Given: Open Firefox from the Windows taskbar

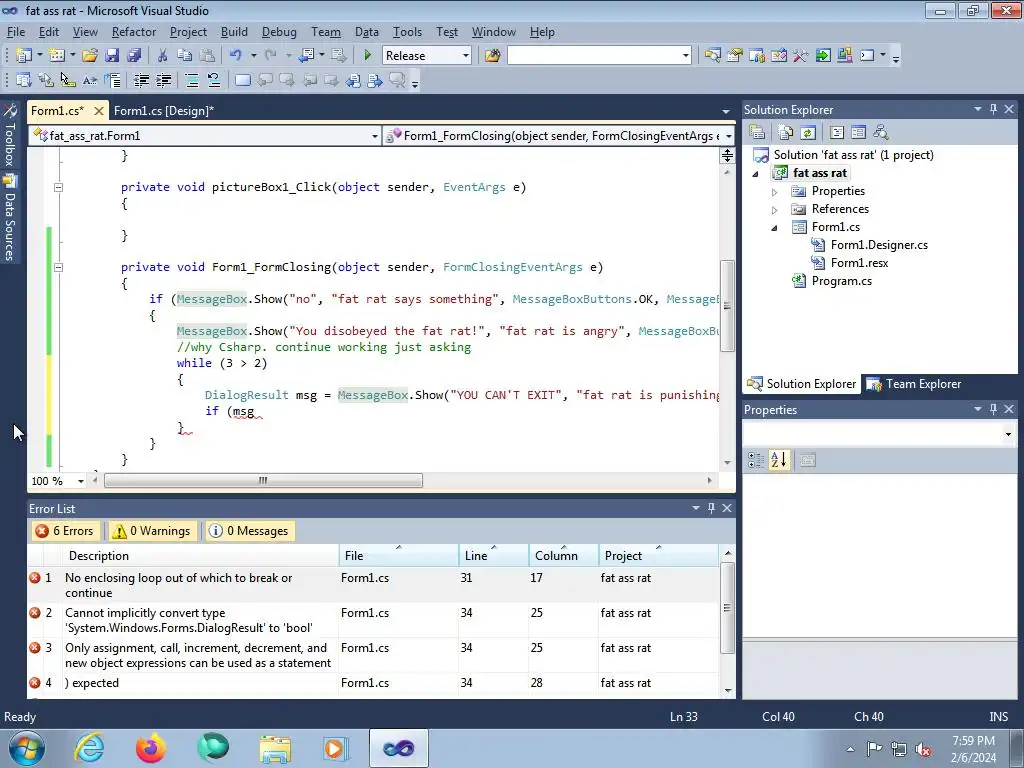Looking at the screenshot, I should click(x=150, y=748).
